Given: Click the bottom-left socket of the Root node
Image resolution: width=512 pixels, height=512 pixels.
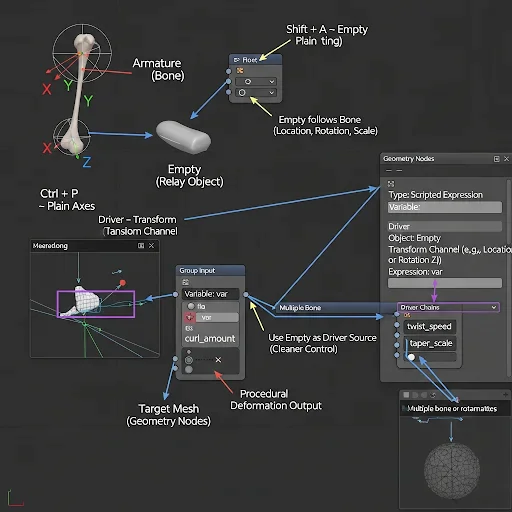Looking at the screenshot, I should pos(228,92).
